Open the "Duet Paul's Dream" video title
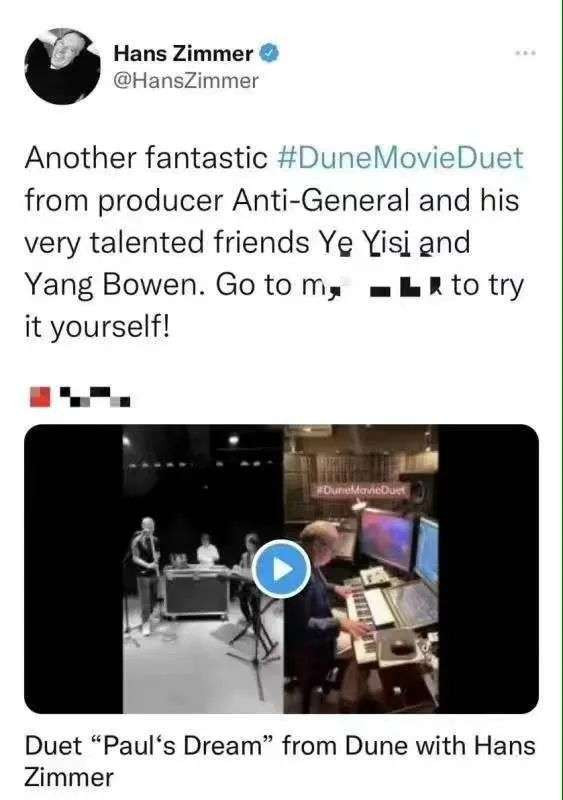This screenshot has width=563, height=800. coord(280,761)
